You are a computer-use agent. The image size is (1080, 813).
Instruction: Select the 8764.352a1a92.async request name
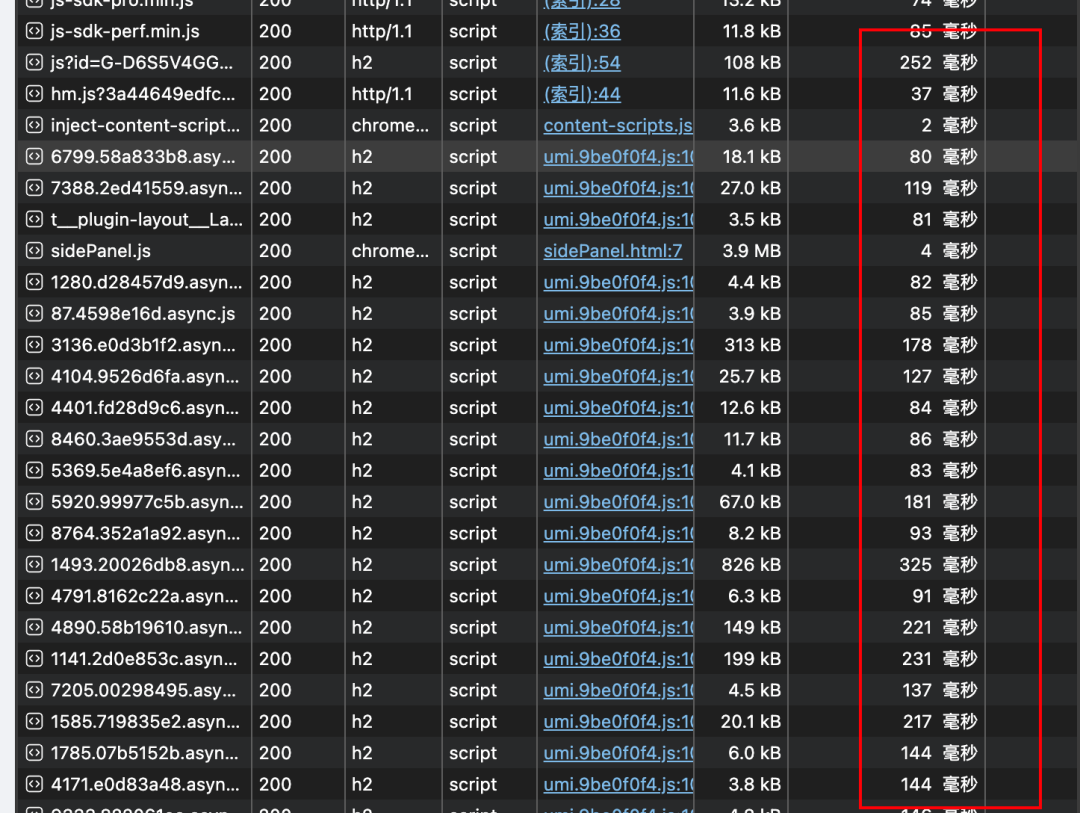tap(145, 533)
